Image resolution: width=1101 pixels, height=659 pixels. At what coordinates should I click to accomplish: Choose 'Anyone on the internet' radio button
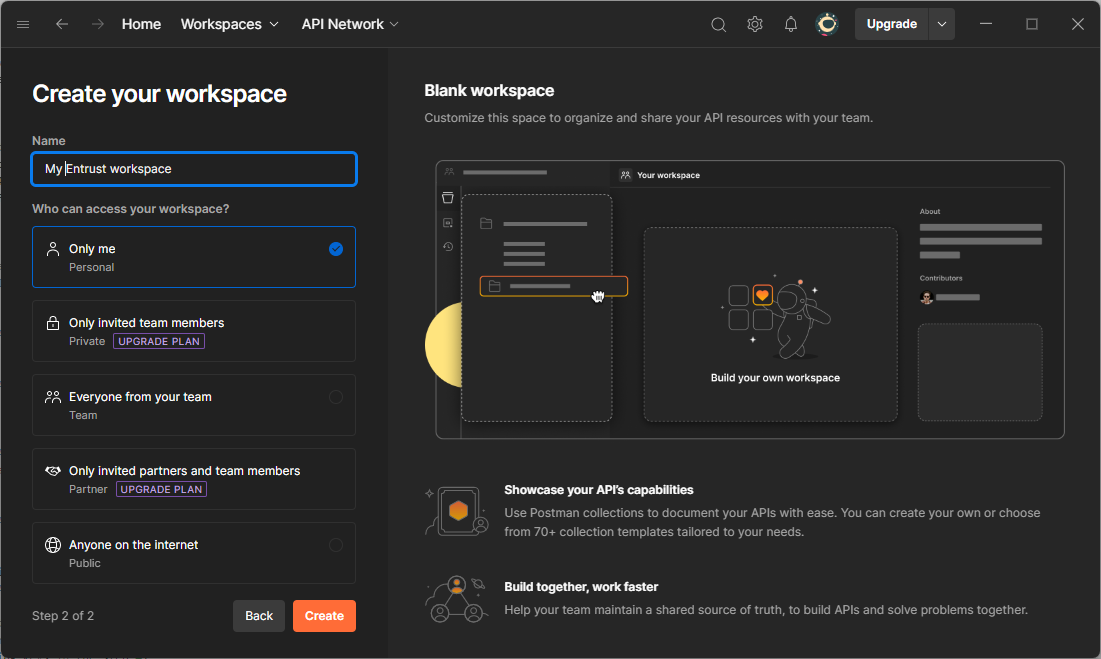(335, 545)
